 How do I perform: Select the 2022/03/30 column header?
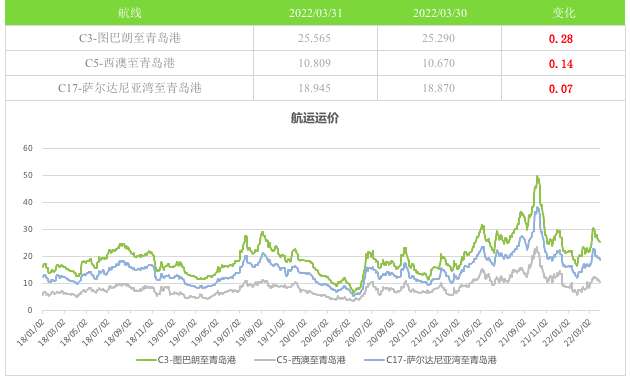click(440, 13)
